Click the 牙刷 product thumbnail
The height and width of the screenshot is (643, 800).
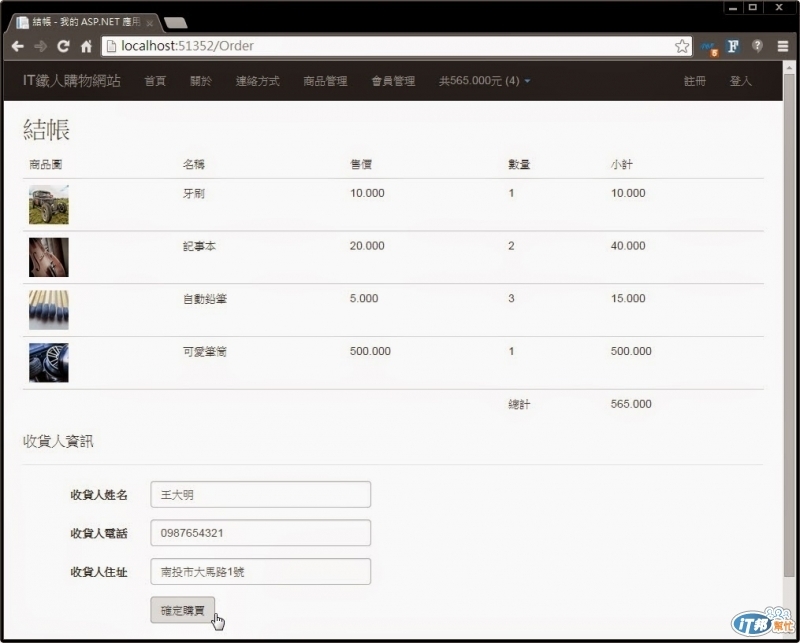click(x=49, y=205)
